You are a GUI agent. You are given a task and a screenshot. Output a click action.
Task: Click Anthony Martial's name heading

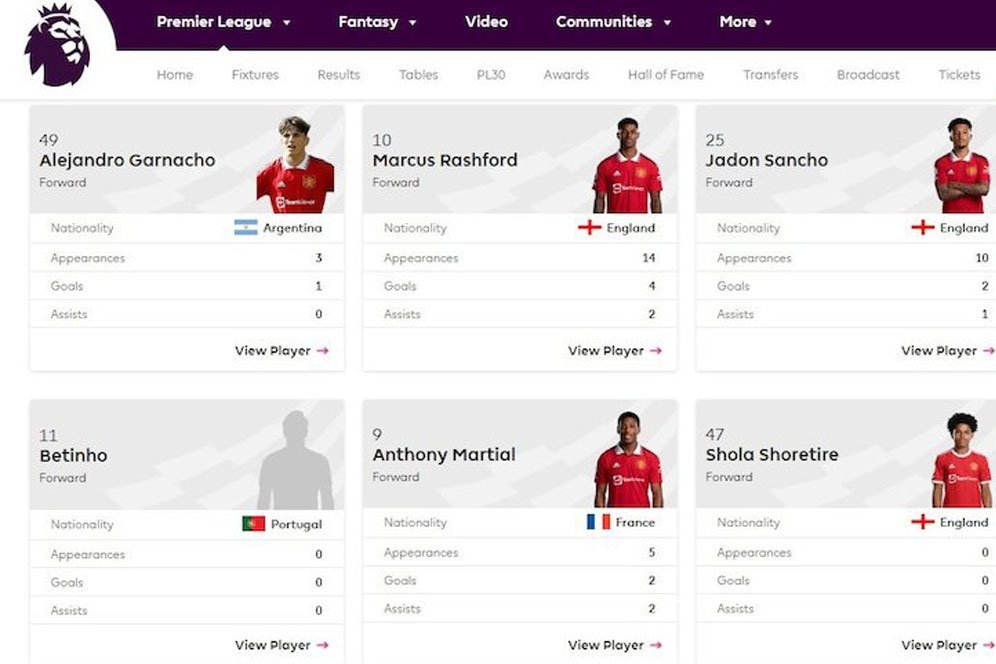(444, 454)
